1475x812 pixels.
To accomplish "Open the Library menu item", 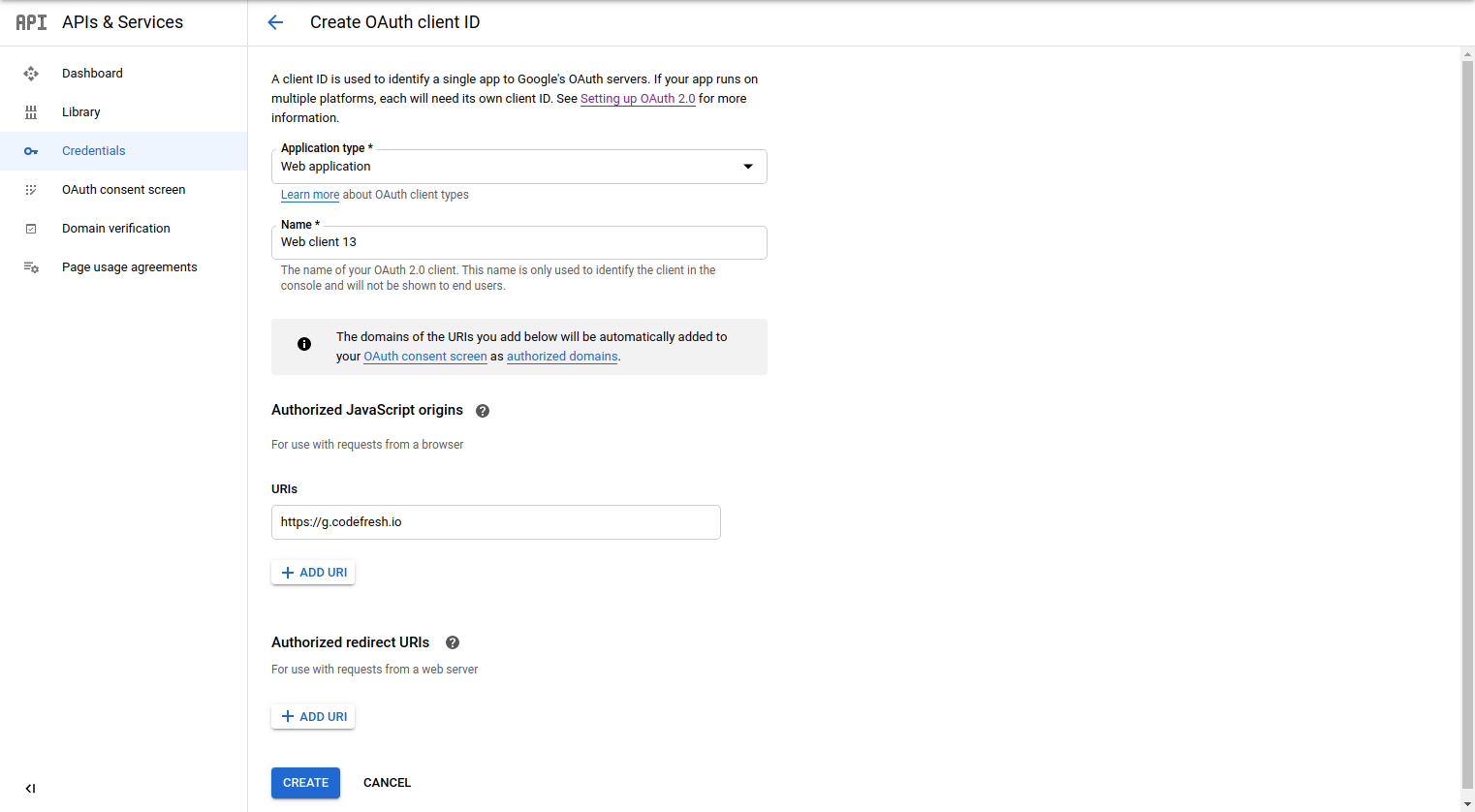I will [81, 112].
